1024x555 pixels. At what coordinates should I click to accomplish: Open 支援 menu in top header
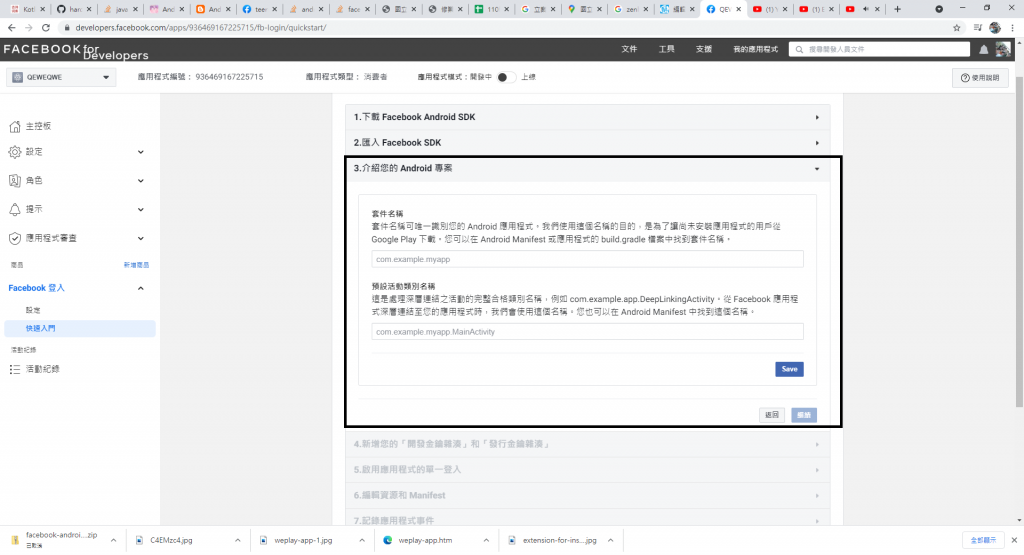(703, 50)
